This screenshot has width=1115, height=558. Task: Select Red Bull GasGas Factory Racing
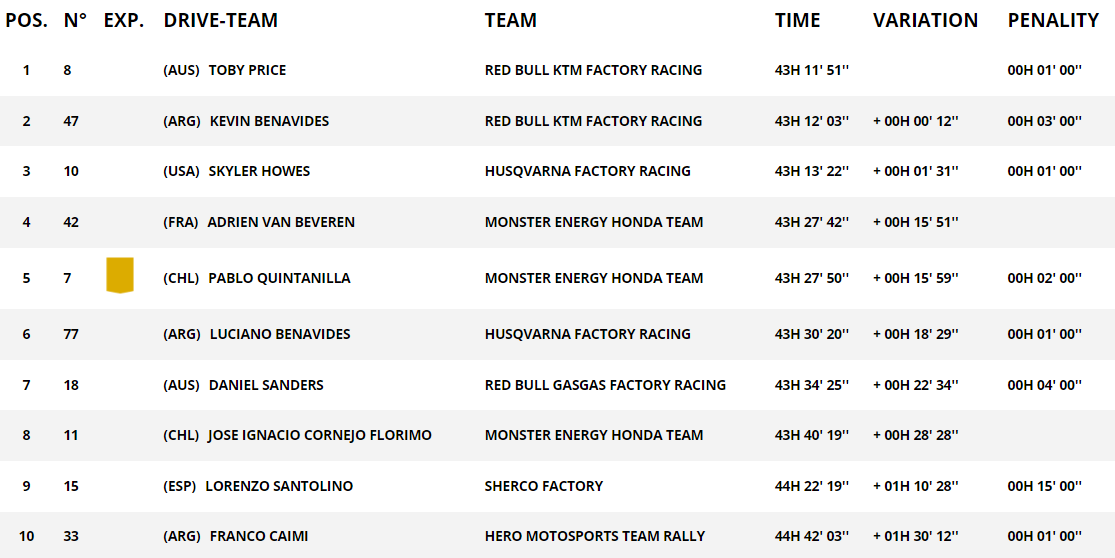[605, 385]
